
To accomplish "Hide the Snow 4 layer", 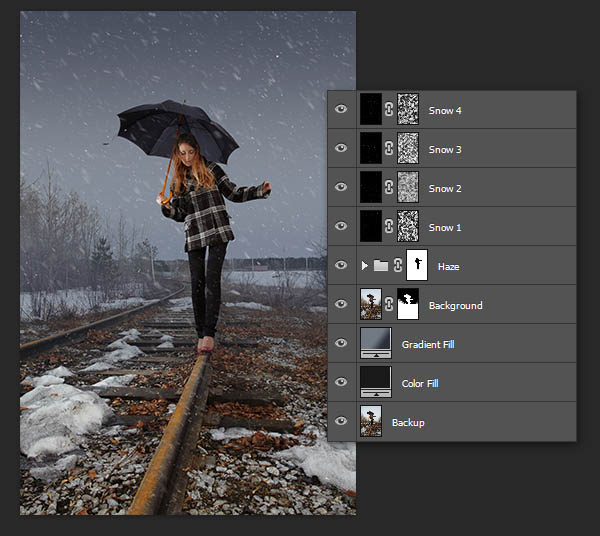I will point(341,110).
